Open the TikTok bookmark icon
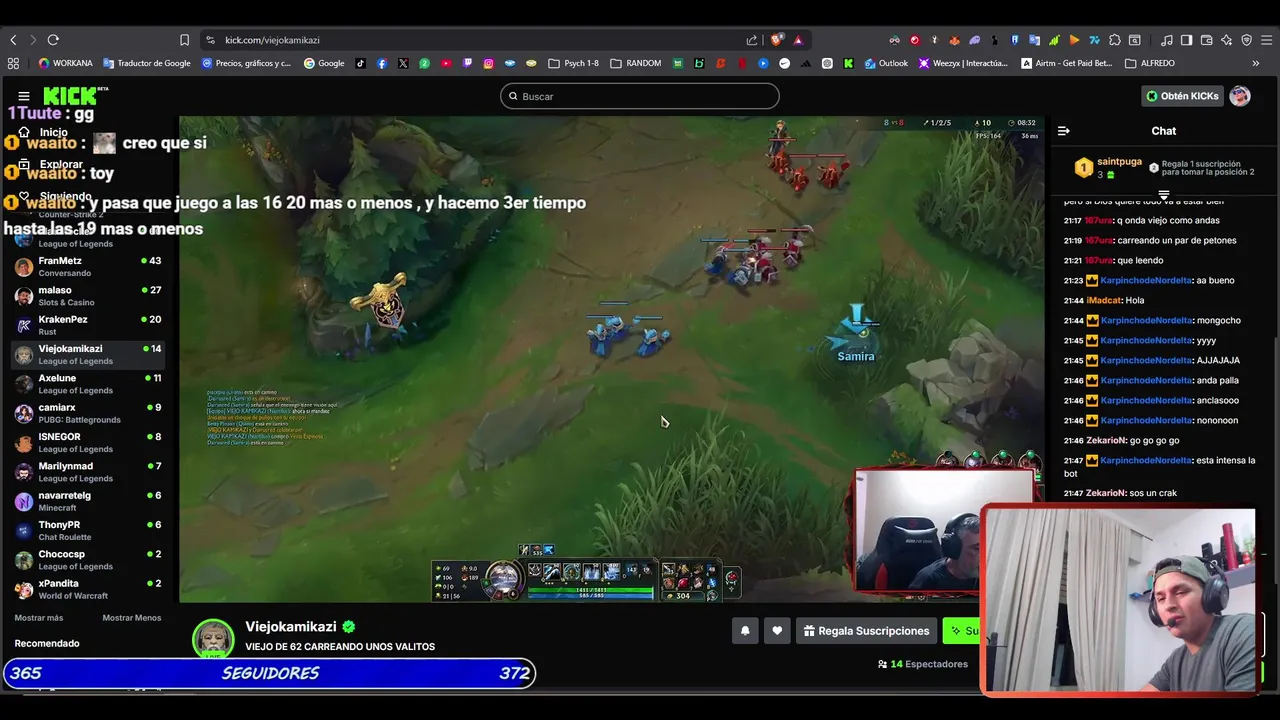The image size is (1280, 720). 360,63
